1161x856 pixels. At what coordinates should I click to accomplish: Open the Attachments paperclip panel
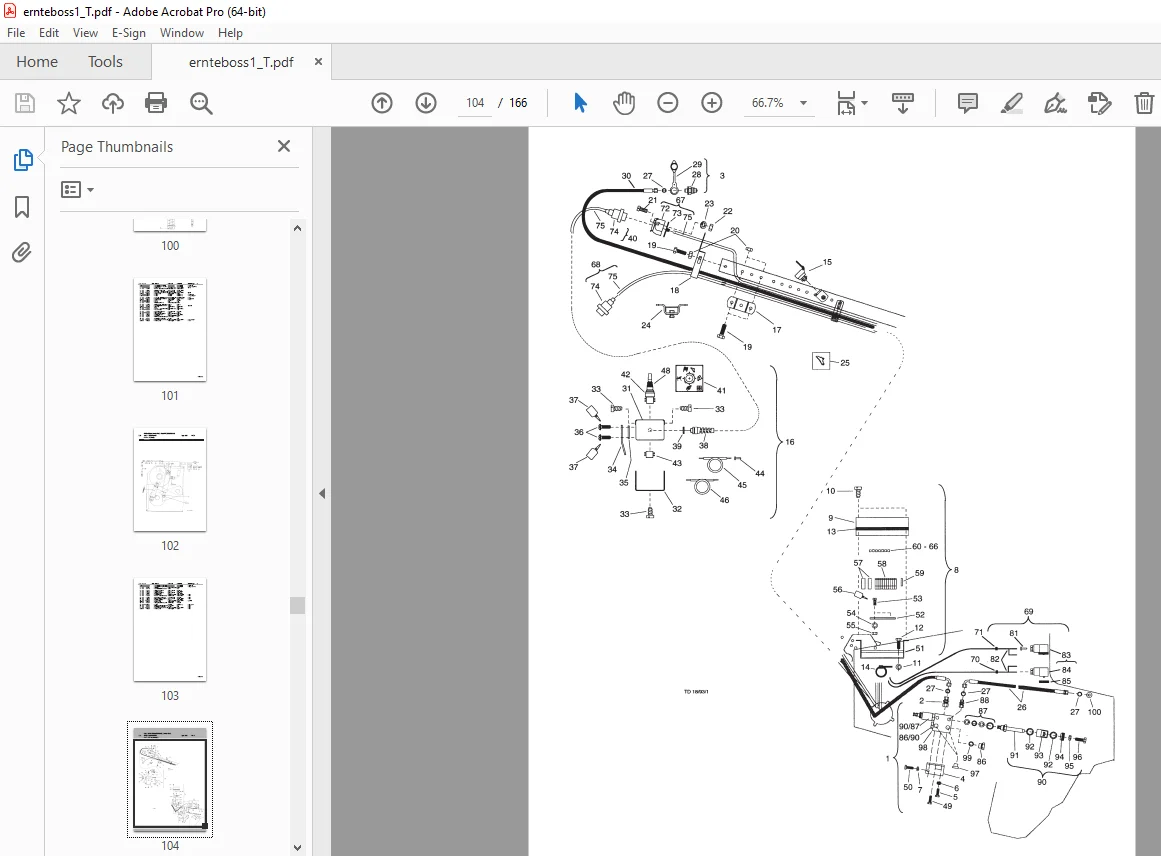pyautogui.click(x=22, y=253)
